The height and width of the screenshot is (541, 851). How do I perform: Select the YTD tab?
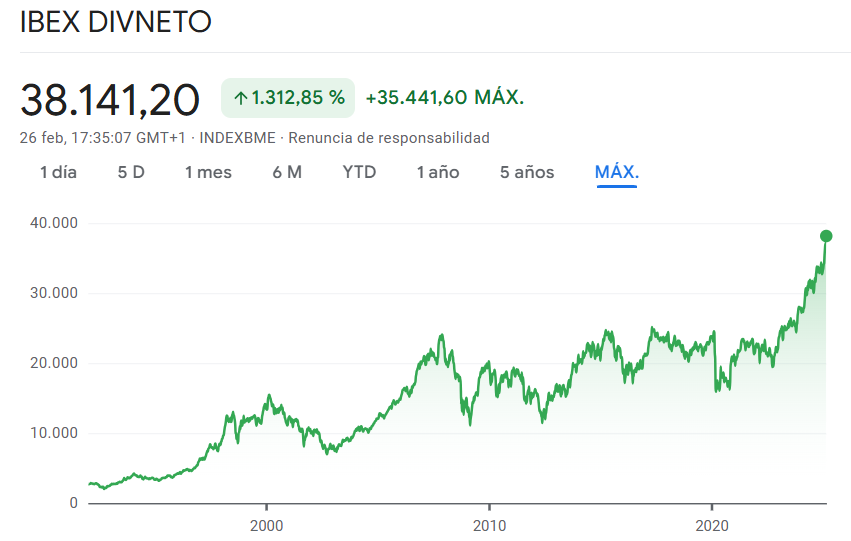click(359, 173)
